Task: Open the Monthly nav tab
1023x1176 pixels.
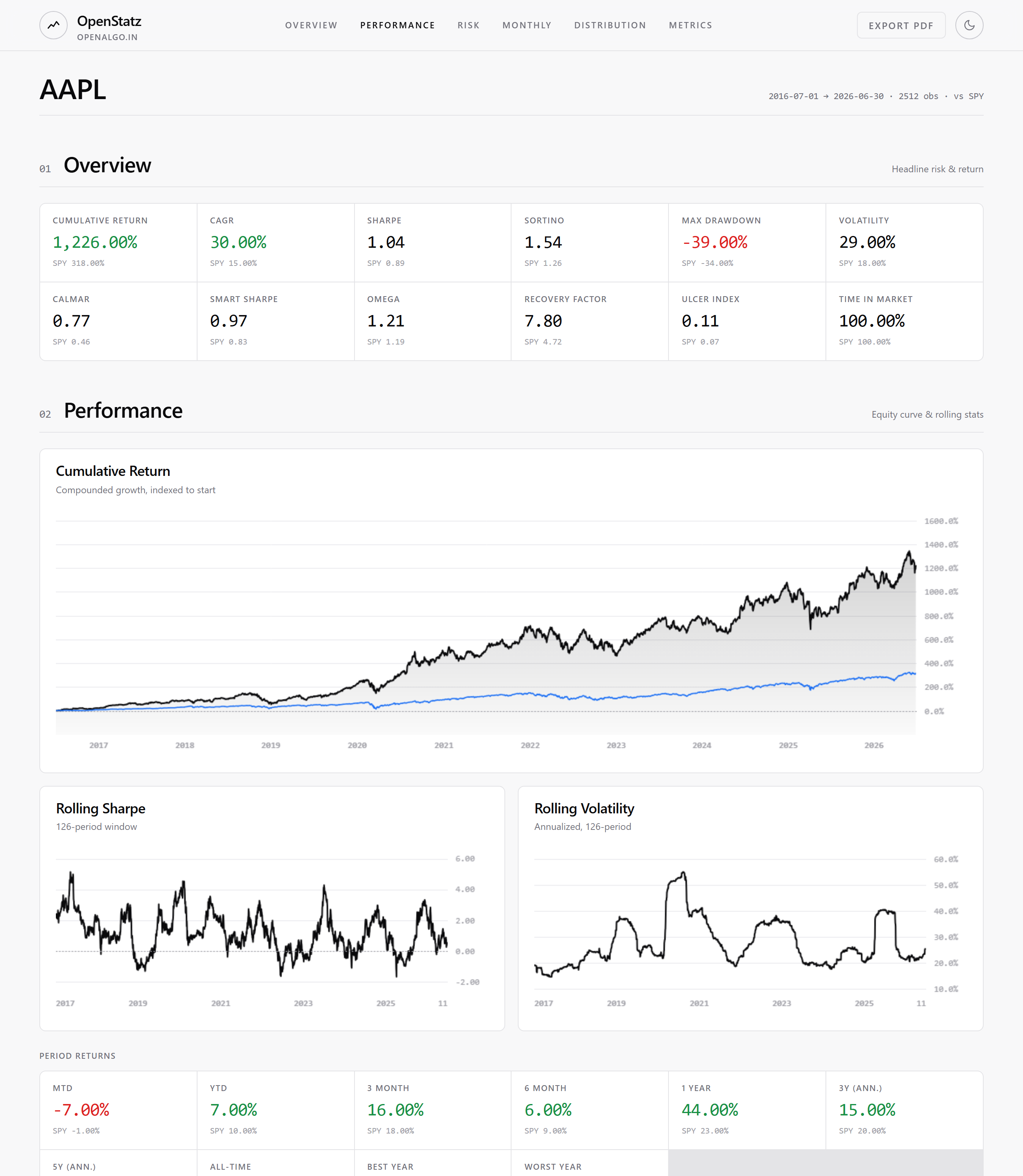Action: pyautogui.click(x=526, y=25)
